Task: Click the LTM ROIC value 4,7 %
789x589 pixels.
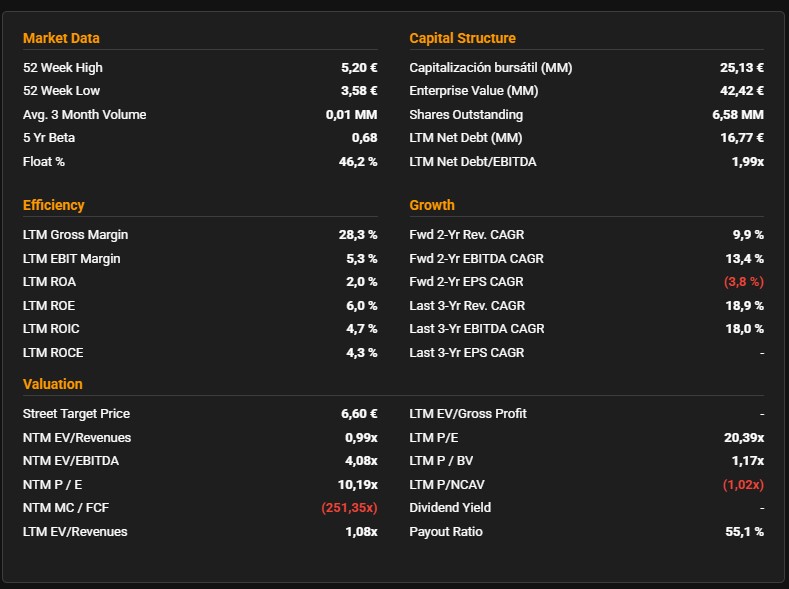Action: 361,329
